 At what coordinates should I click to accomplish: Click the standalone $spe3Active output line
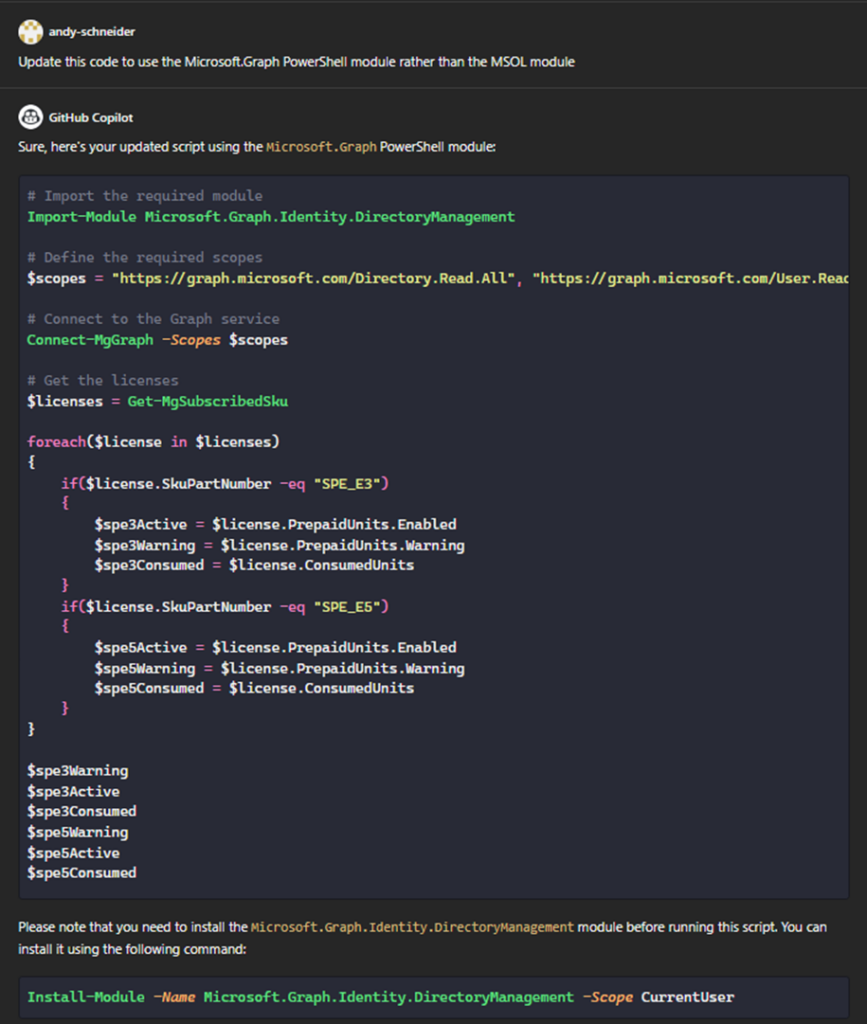tap(74, 792)
